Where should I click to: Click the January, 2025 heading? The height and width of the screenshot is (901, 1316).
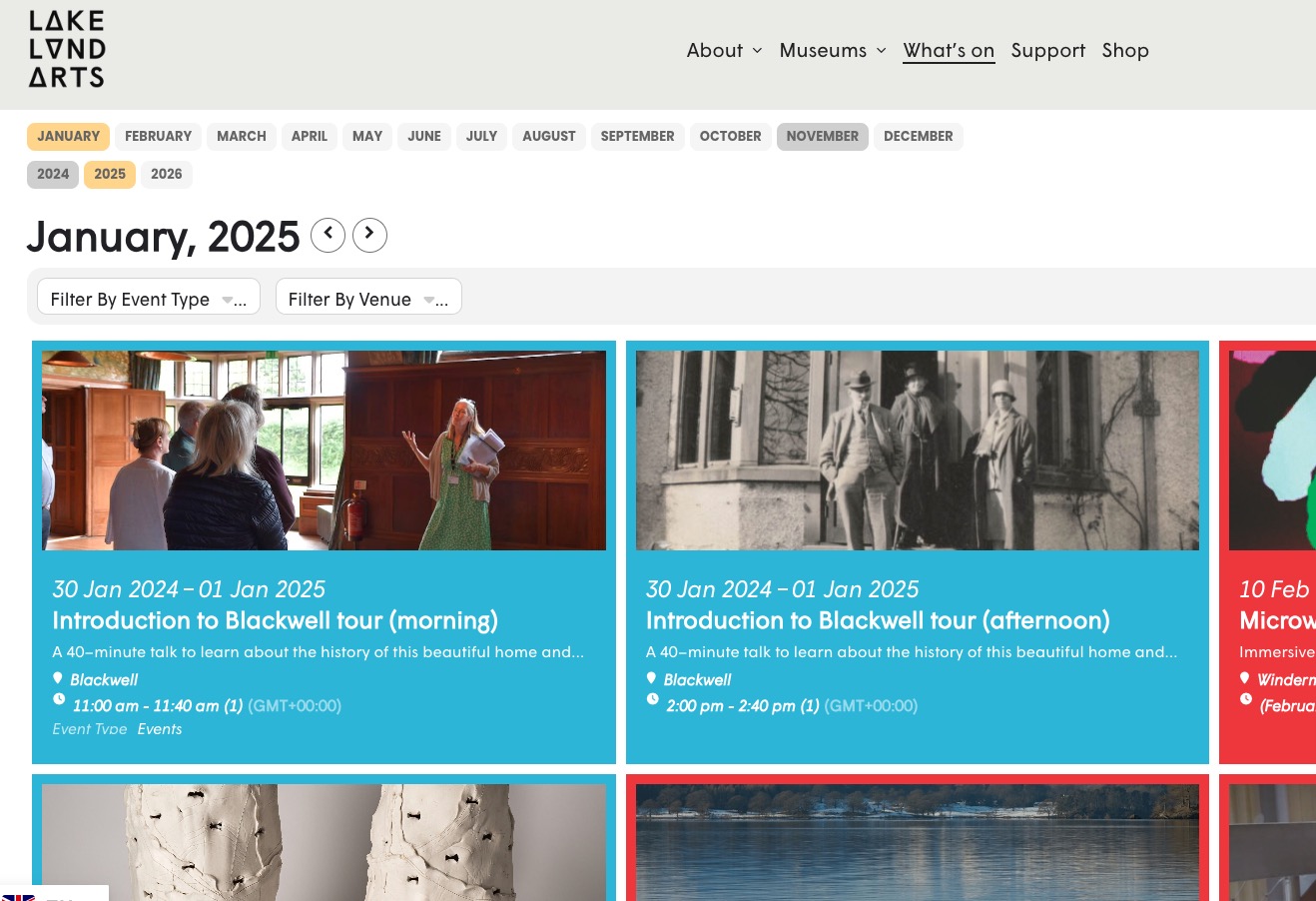point(164,237)
